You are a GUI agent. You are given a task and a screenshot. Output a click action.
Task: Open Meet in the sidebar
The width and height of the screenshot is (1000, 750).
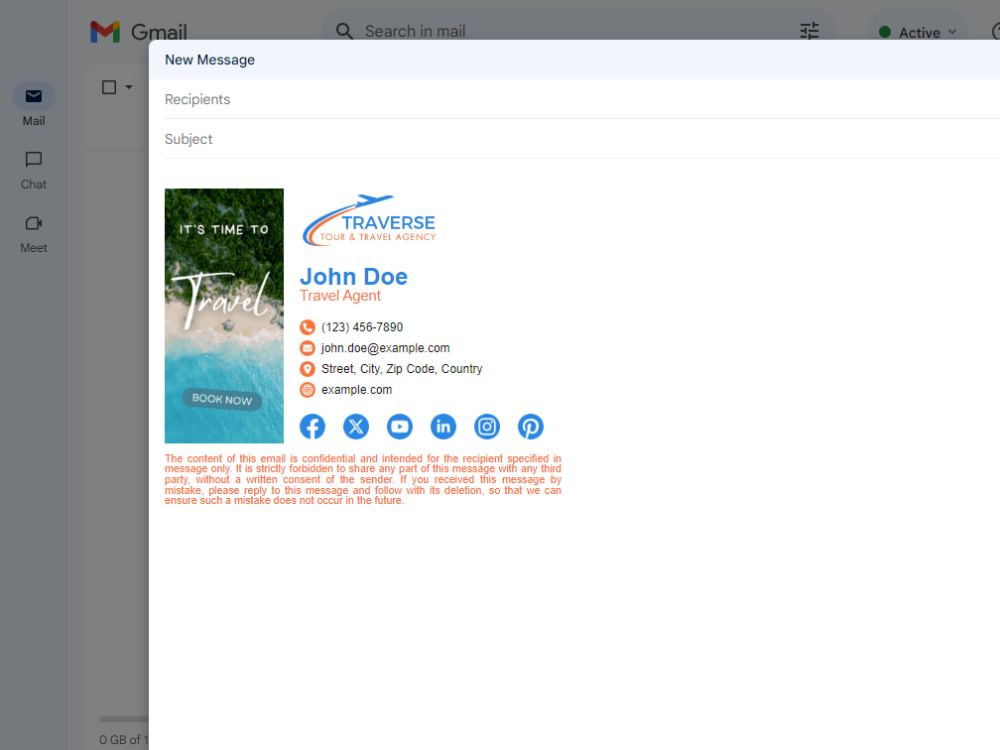pyautogui.click(x=34, y=234)
